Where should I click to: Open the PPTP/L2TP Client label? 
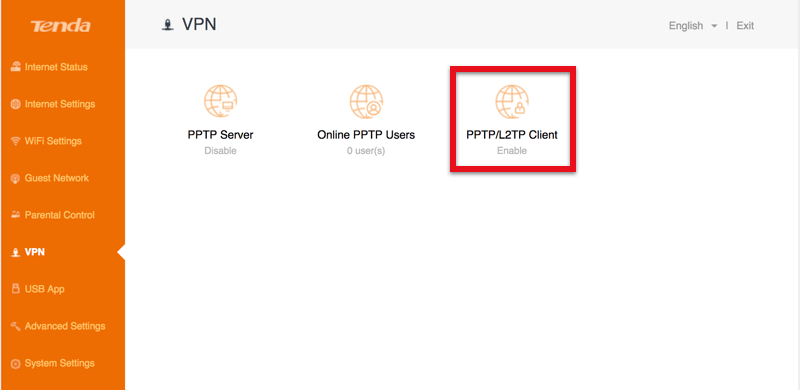512,135
